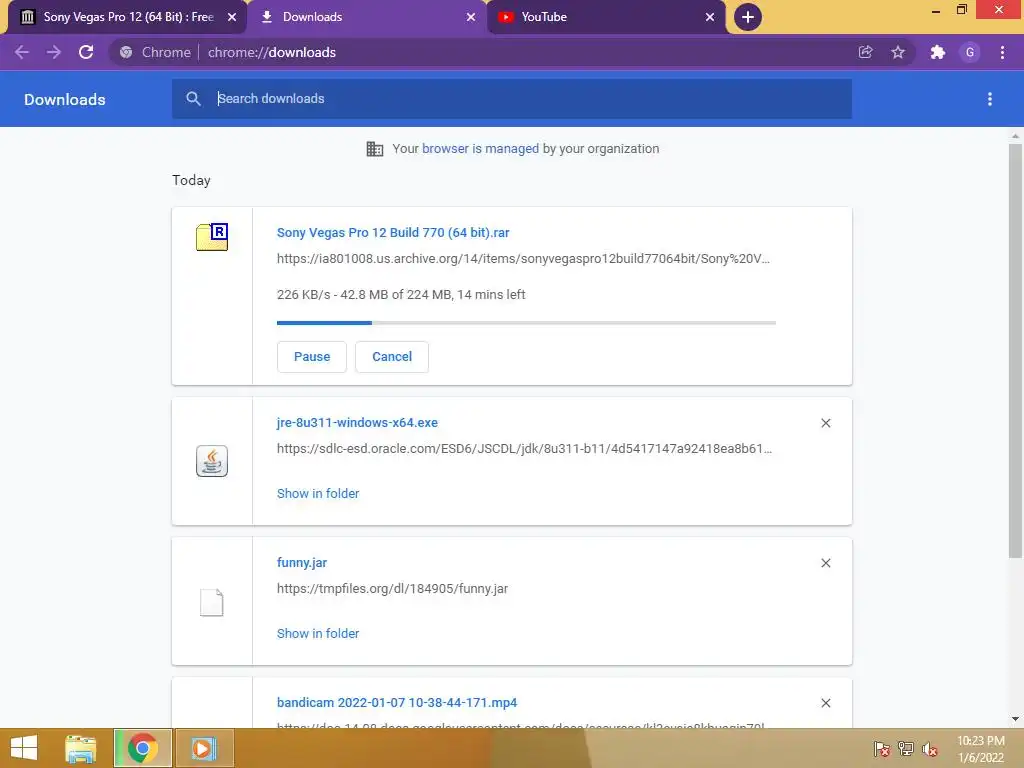Image resolution: width=1024 pixels, height=768 pixels.
Task: Click the browser back arrow
Action: pyautogui.click(x=22, y=52)
